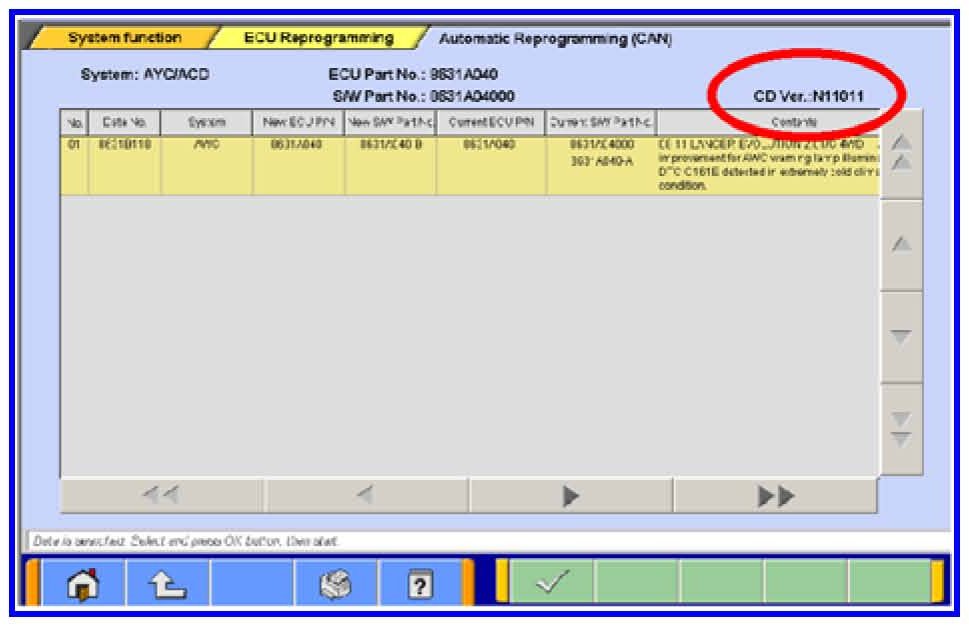Go to previous page with left arrow
Viewport: 969px width, 633px height.
(366, 495)
